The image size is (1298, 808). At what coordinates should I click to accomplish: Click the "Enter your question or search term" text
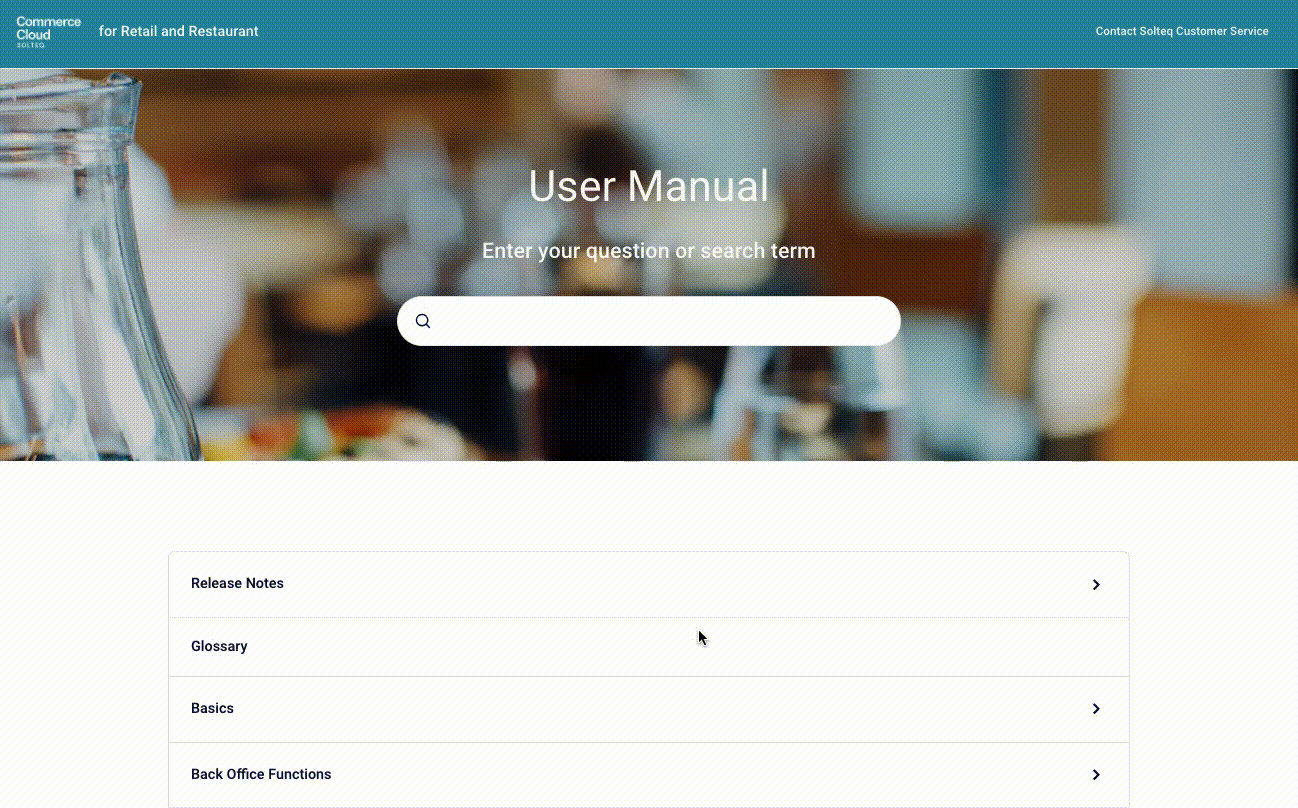click(648, 251)
